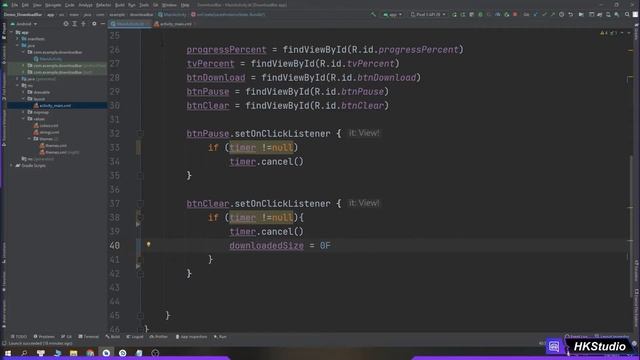
Task: Click the yellow light bulb on line 40
Action: click(x=149, y=244)
